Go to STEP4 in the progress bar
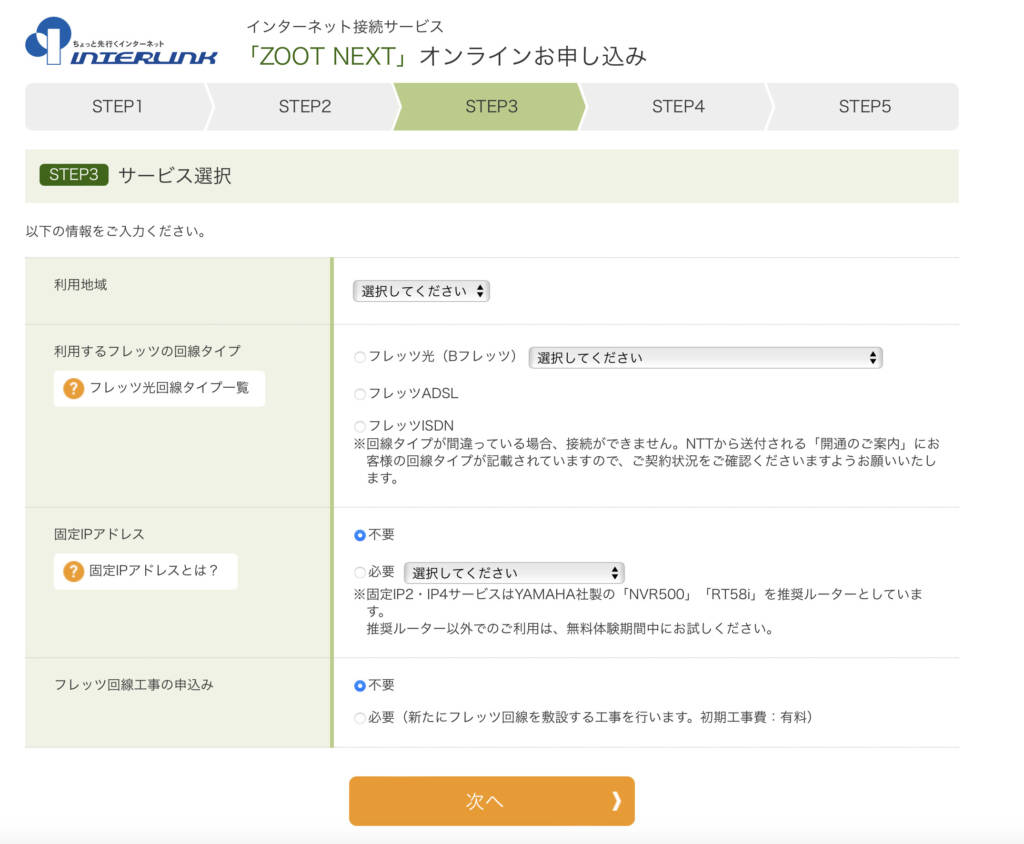The width and height of the screenshot is (1024, 844). pyautogui.click(x=678, y=106)
